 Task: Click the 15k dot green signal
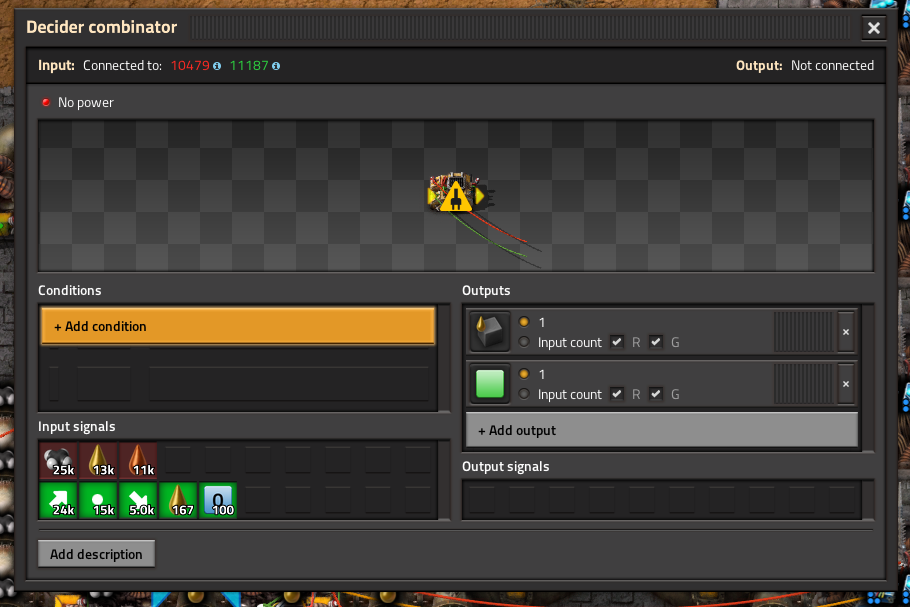[x=99, y=500]
